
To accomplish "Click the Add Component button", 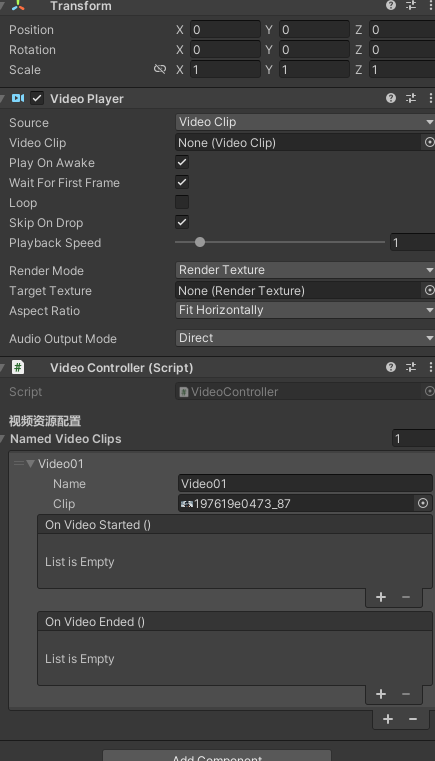I will (x=217, y=755).
